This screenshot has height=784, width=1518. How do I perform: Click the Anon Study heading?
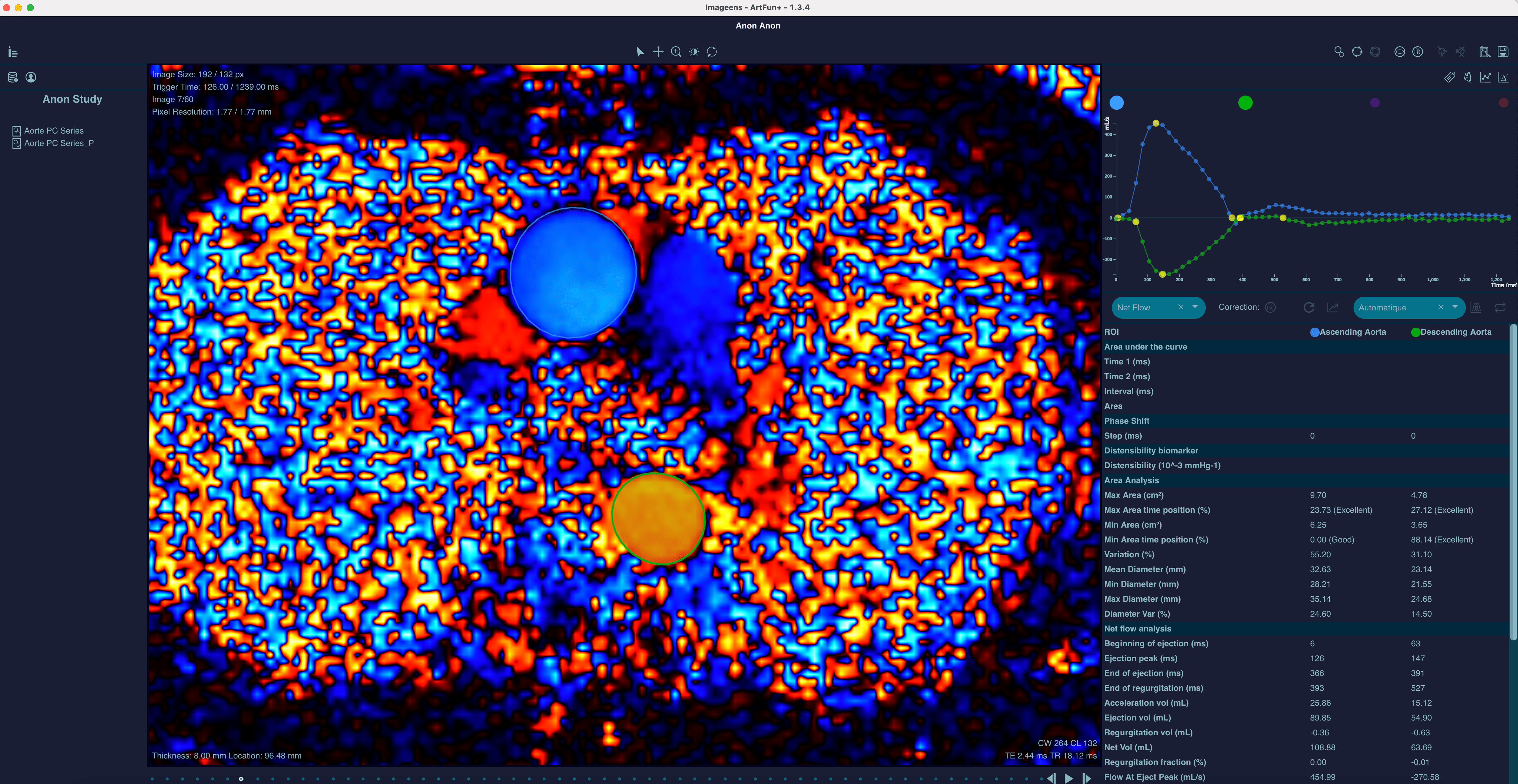pyautogui.click(x=72, y=99)
